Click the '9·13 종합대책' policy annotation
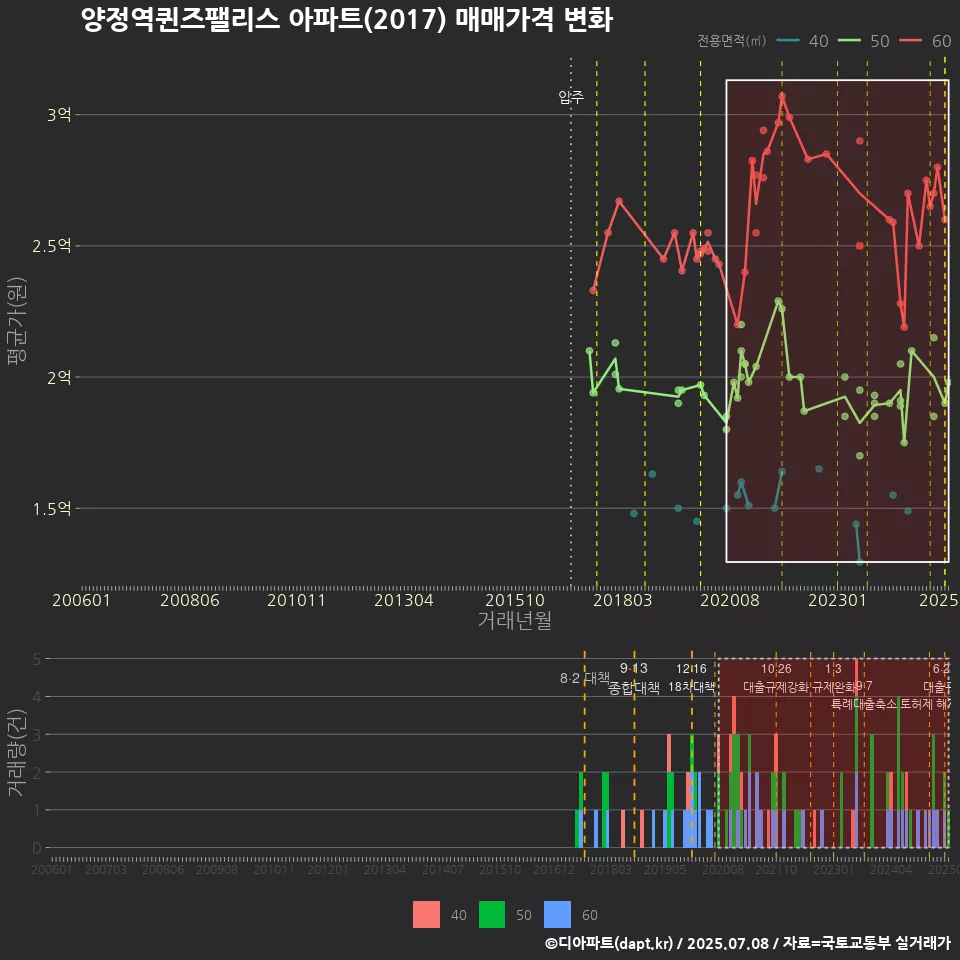Screen dimensions: 960x960 (x=634, y=678)
